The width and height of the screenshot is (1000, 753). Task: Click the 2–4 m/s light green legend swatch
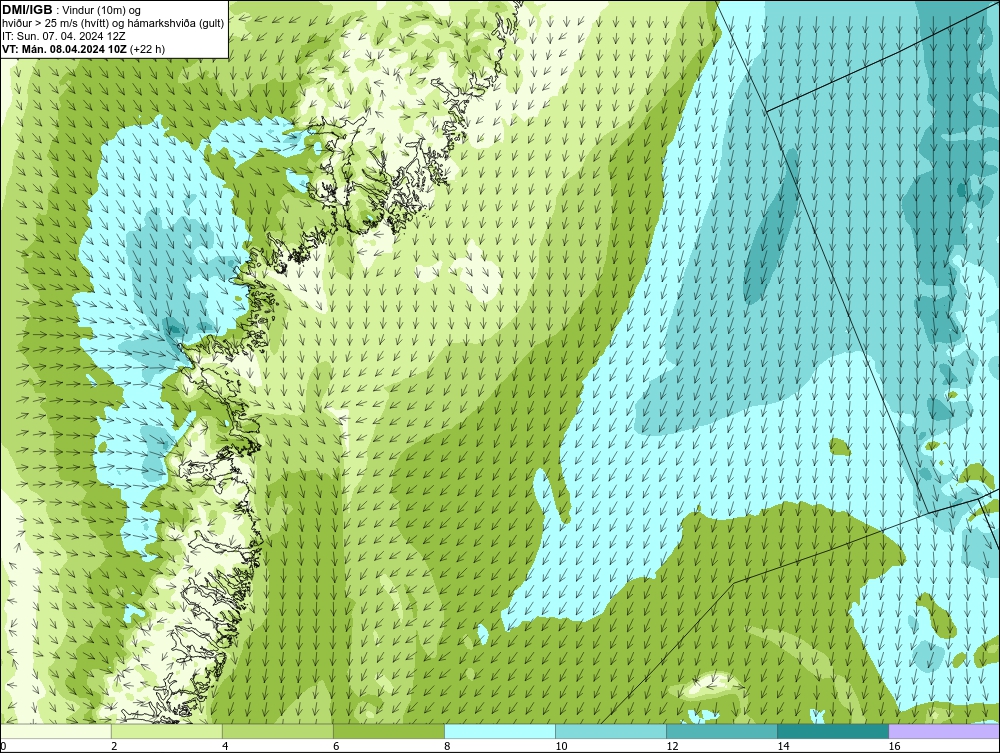pyautogui.click(x=166, y=731)
